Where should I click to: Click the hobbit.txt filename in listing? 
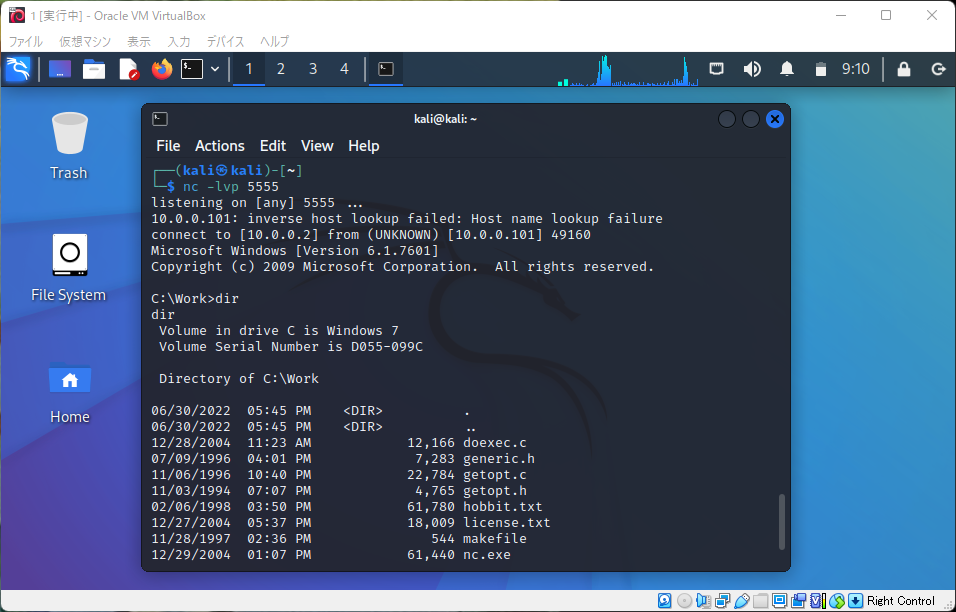coord(502,507)
